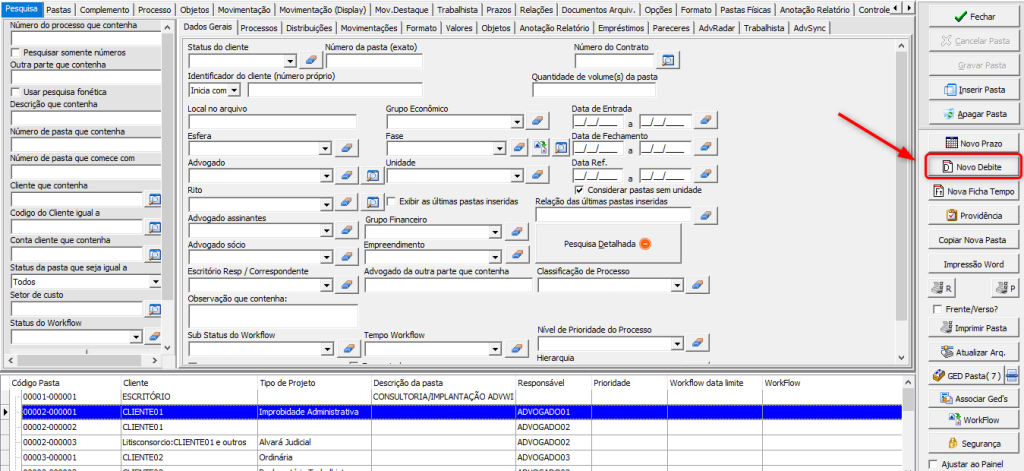Clear the Advogado field with eraser icon
The height and width of the screenshot is (471, 1024).
347,176
